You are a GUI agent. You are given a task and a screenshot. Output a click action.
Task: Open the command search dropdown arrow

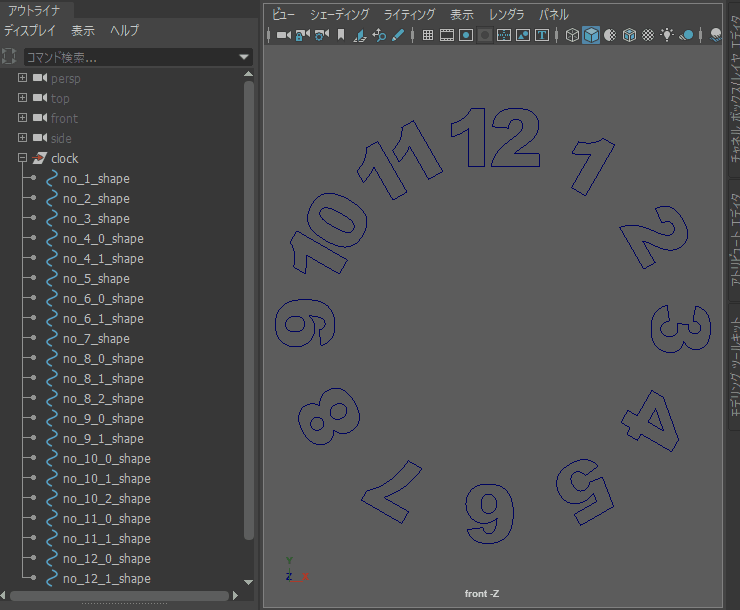(x=244, y=58)
